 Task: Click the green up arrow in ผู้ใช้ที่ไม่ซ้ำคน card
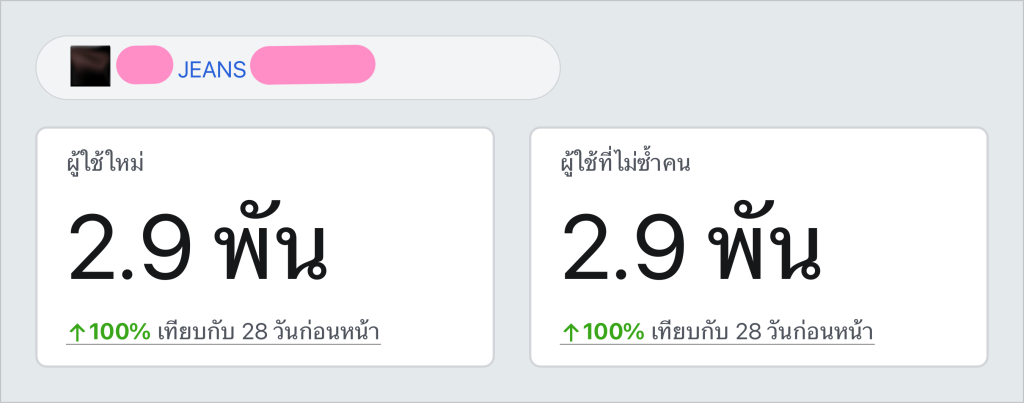571,333
